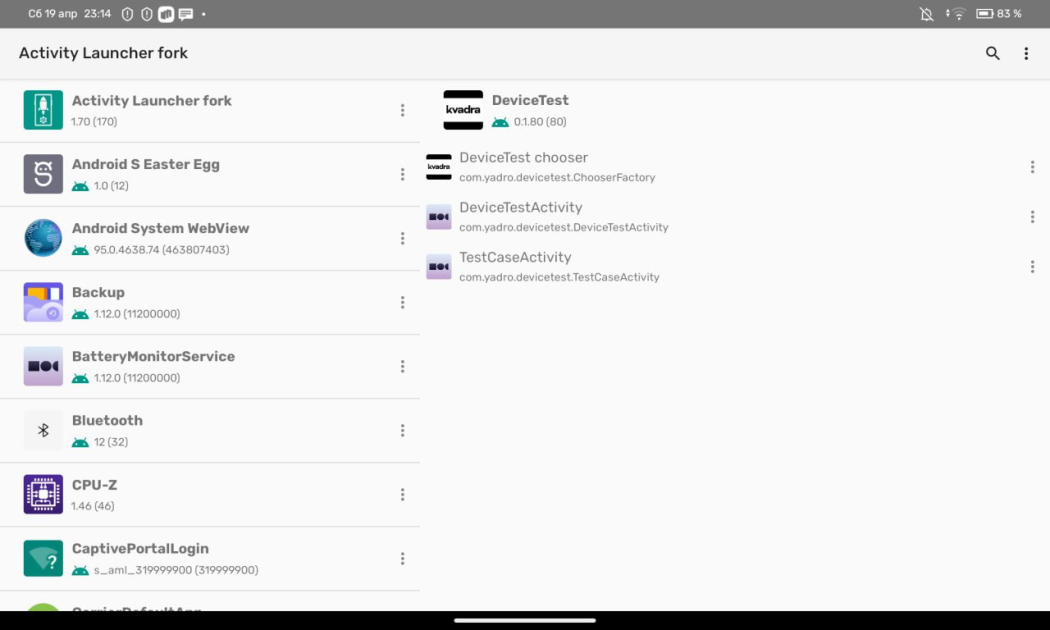
Task: Select the BatteryMonitorService entry
Action: tap(210, 366)
